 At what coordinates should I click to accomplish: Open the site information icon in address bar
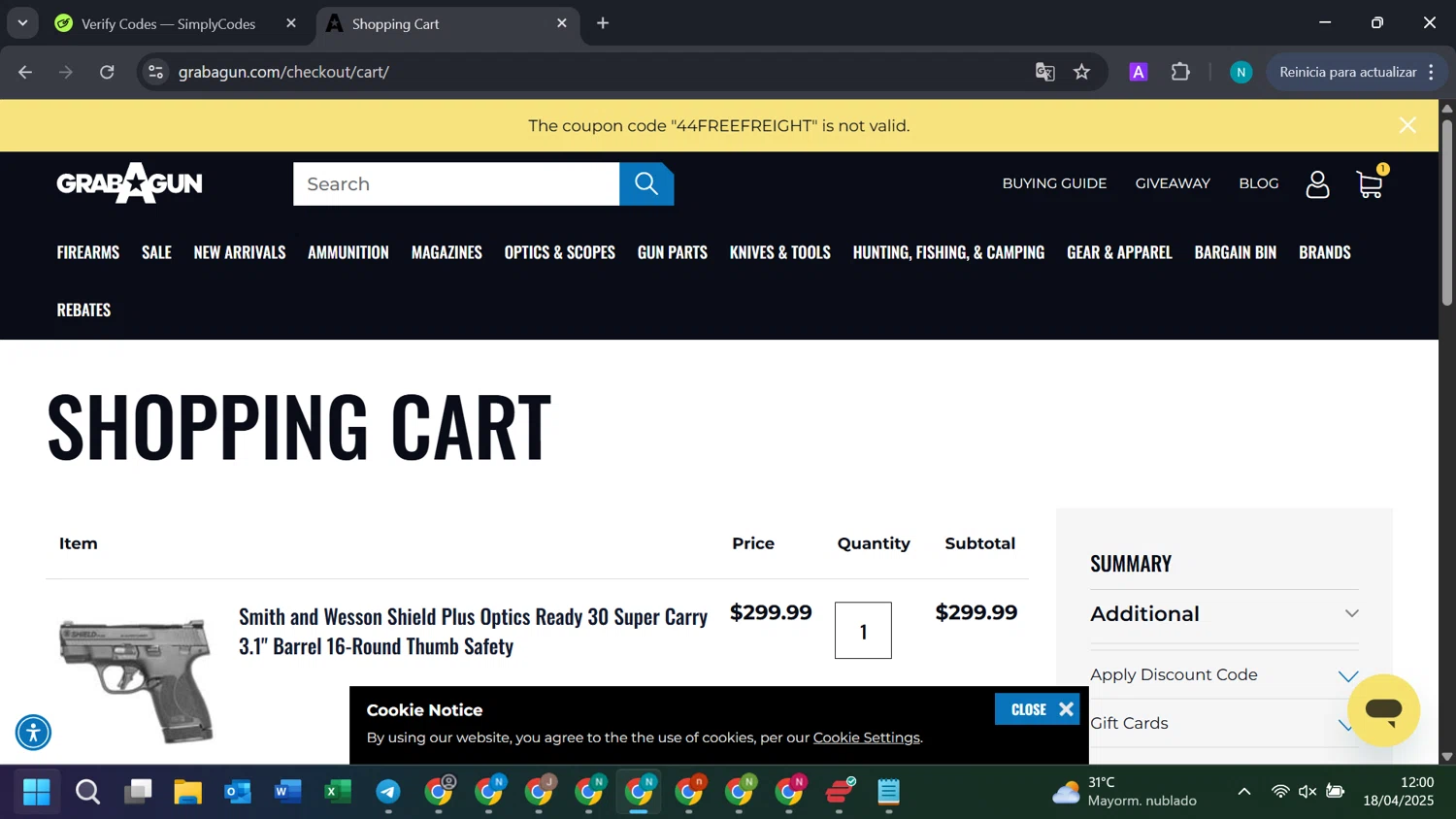(156, 72)
